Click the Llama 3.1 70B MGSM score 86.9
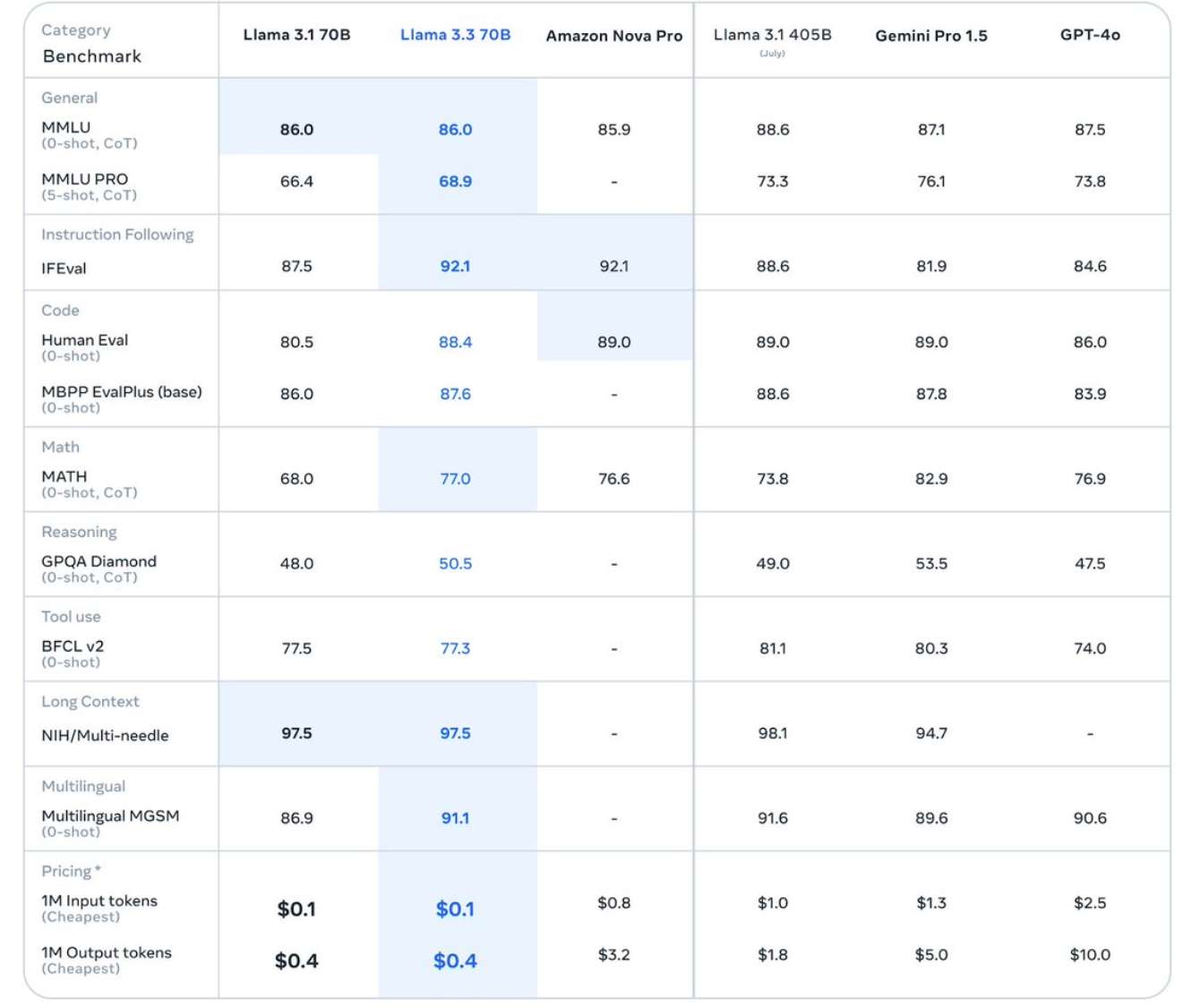Viewport: 1191px width, 1008px height. point(296,819)
